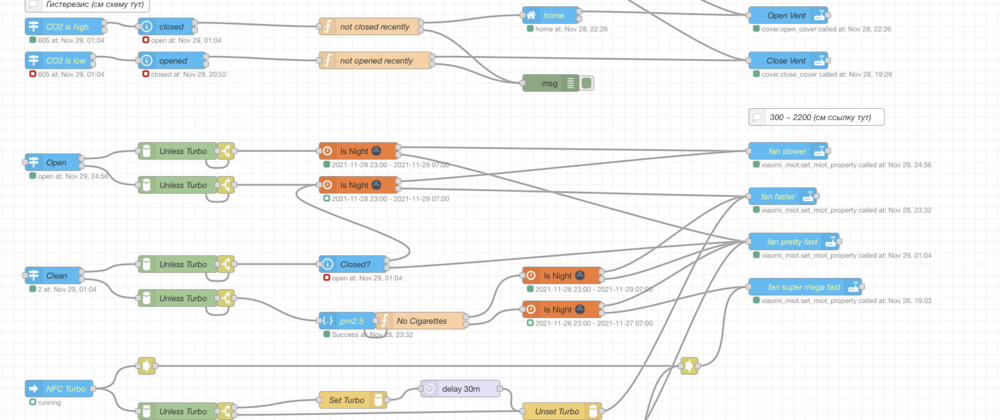Click status text 'running' under NFC Turbo

click(50, 402)
